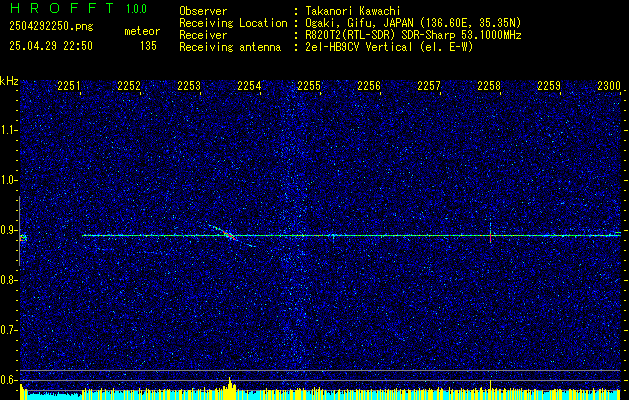Click the 0.9 kHz axis label
This screenshot has width=629, height=400.
(9, 230)
